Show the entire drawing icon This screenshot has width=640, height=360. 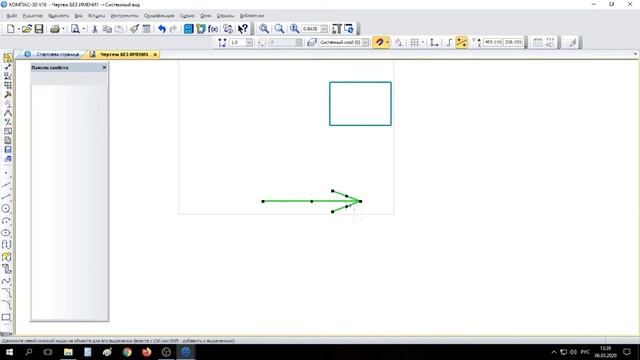pyautogui.click(x=336, y=29)
